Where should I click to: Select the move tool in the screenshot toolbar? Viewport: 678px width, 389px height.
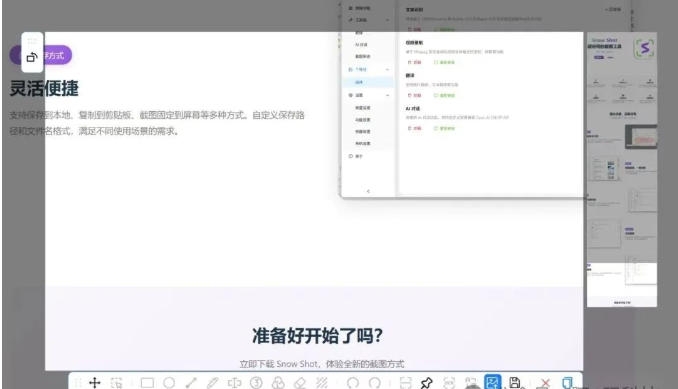coord(94,383)
